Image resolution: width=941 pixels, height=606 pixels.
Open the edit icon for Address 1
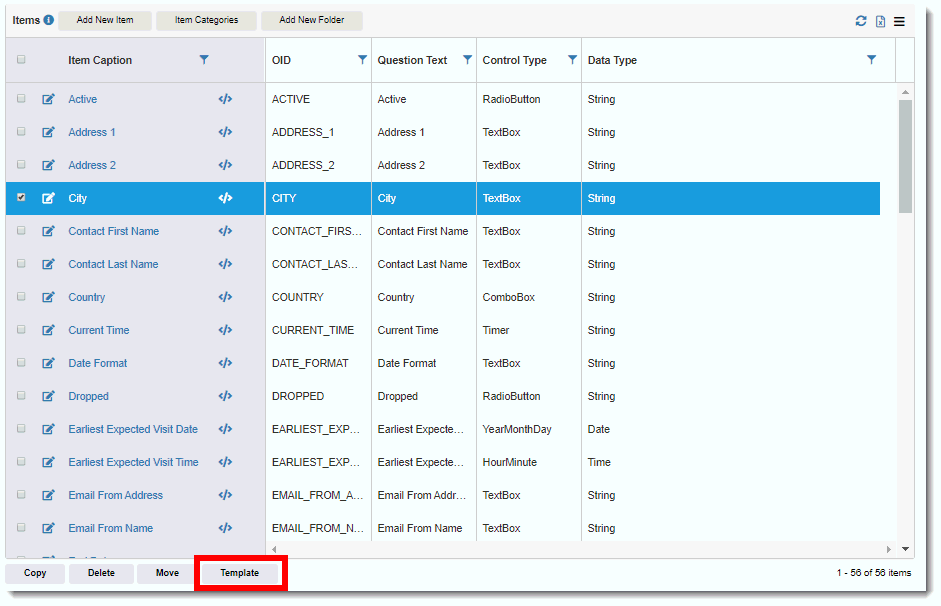(x=48, y=132)
